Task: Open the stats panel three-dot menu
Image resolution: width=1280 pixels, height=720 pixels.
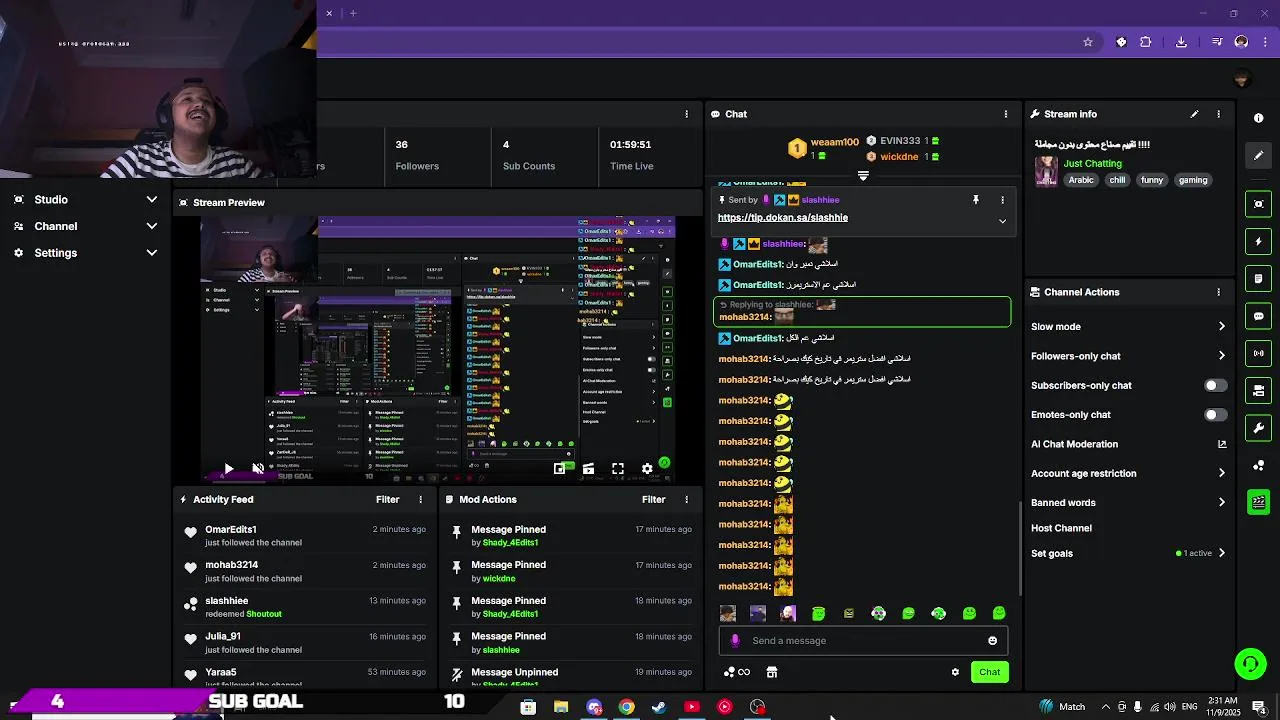Action: click(x=686, y=114)
